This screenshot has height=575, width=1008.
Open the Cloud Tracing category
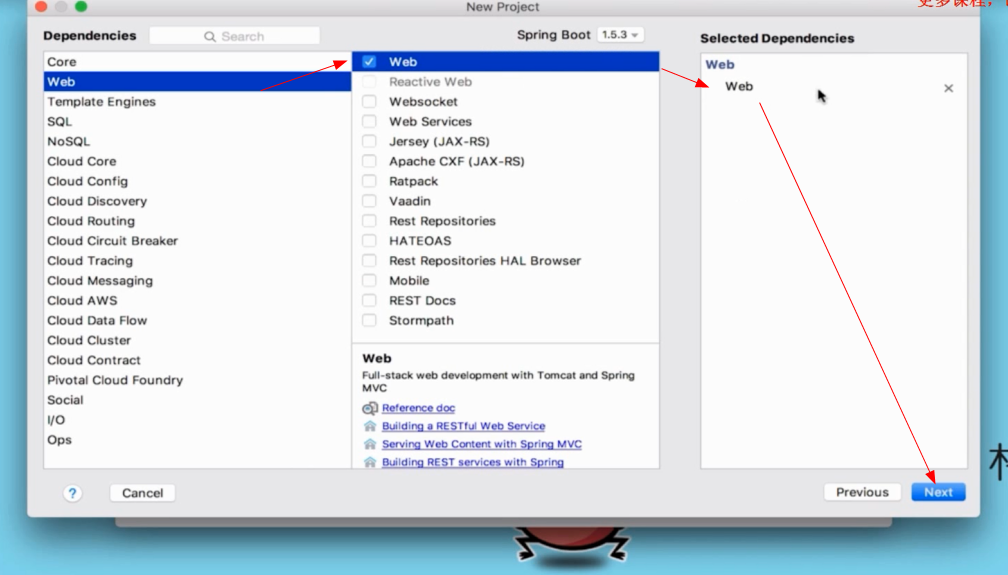point(197,260)
